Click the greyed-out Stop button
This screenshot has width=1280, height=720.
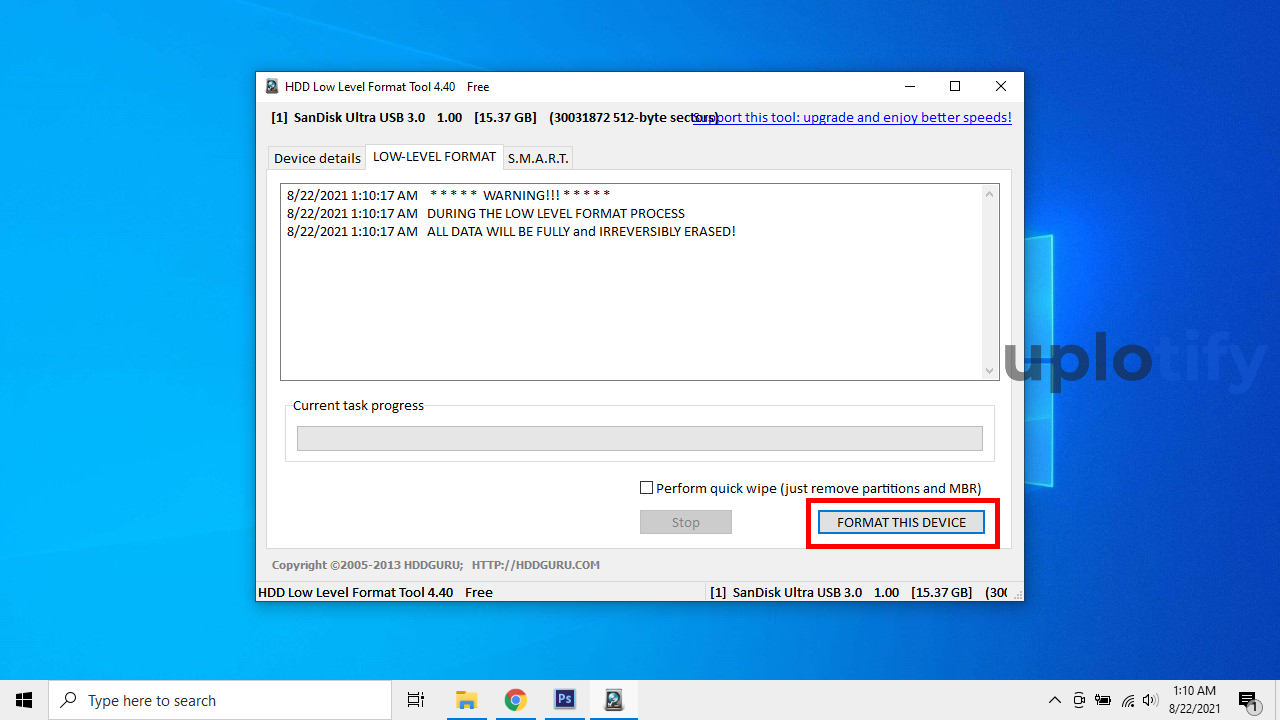[x=686, y=522]
